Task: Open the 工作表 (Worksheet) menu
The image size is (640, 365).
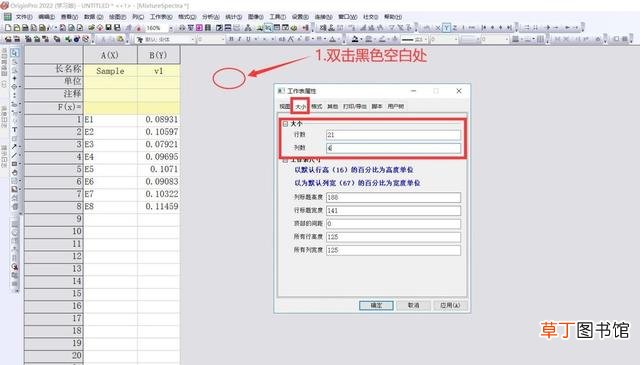Action: pyautogui.click(x=161, y=17)
